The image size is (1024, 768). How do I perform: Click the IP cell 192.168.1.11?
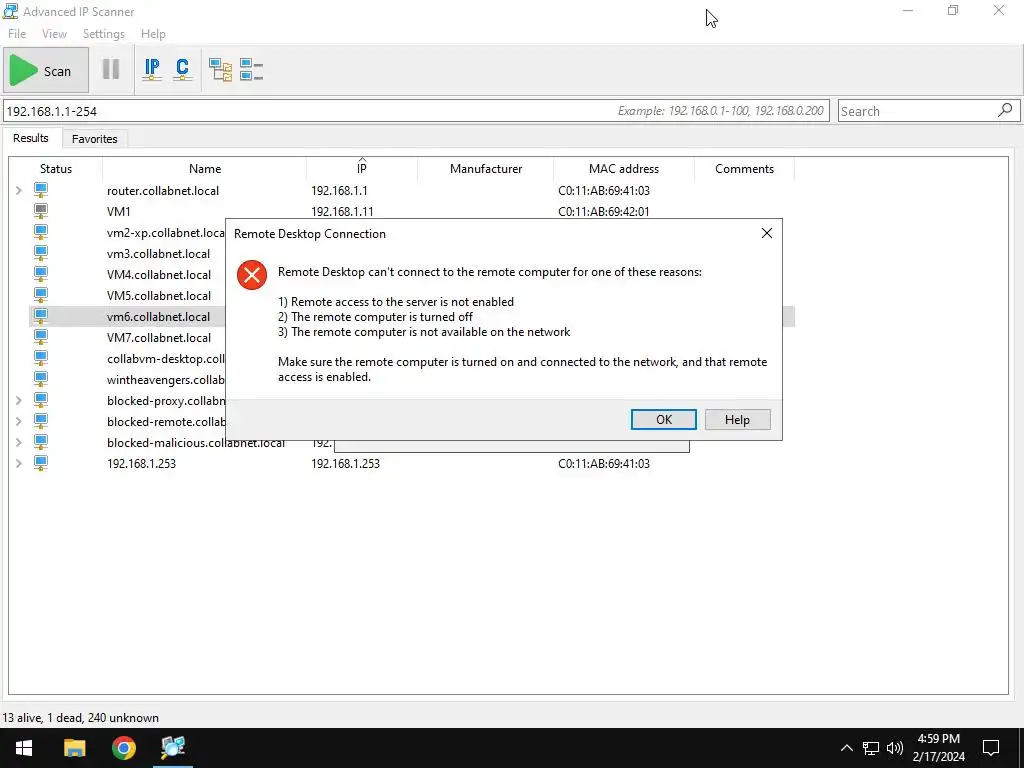[342, 212]
